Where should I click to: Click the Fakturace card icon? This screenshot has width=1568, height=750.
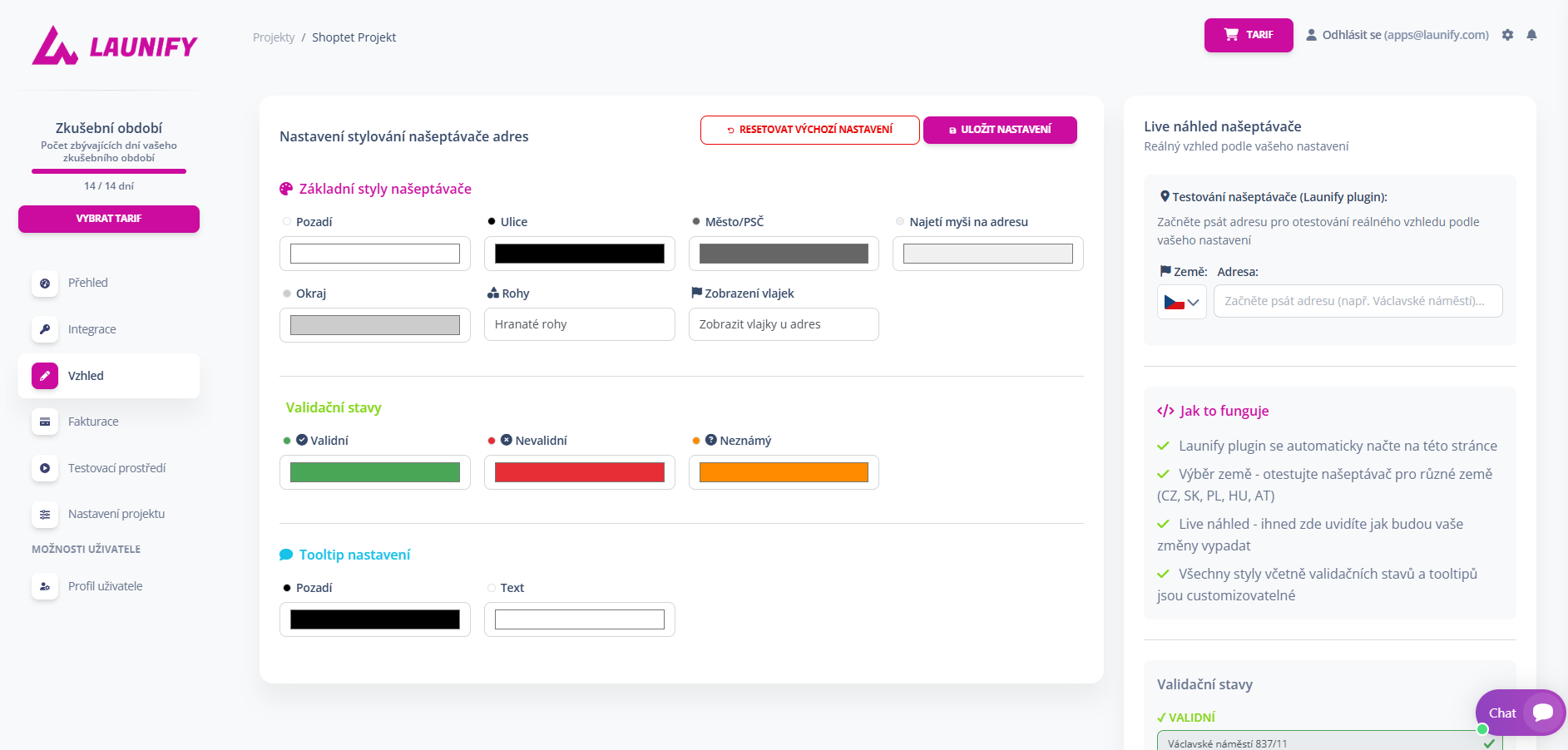45,422
